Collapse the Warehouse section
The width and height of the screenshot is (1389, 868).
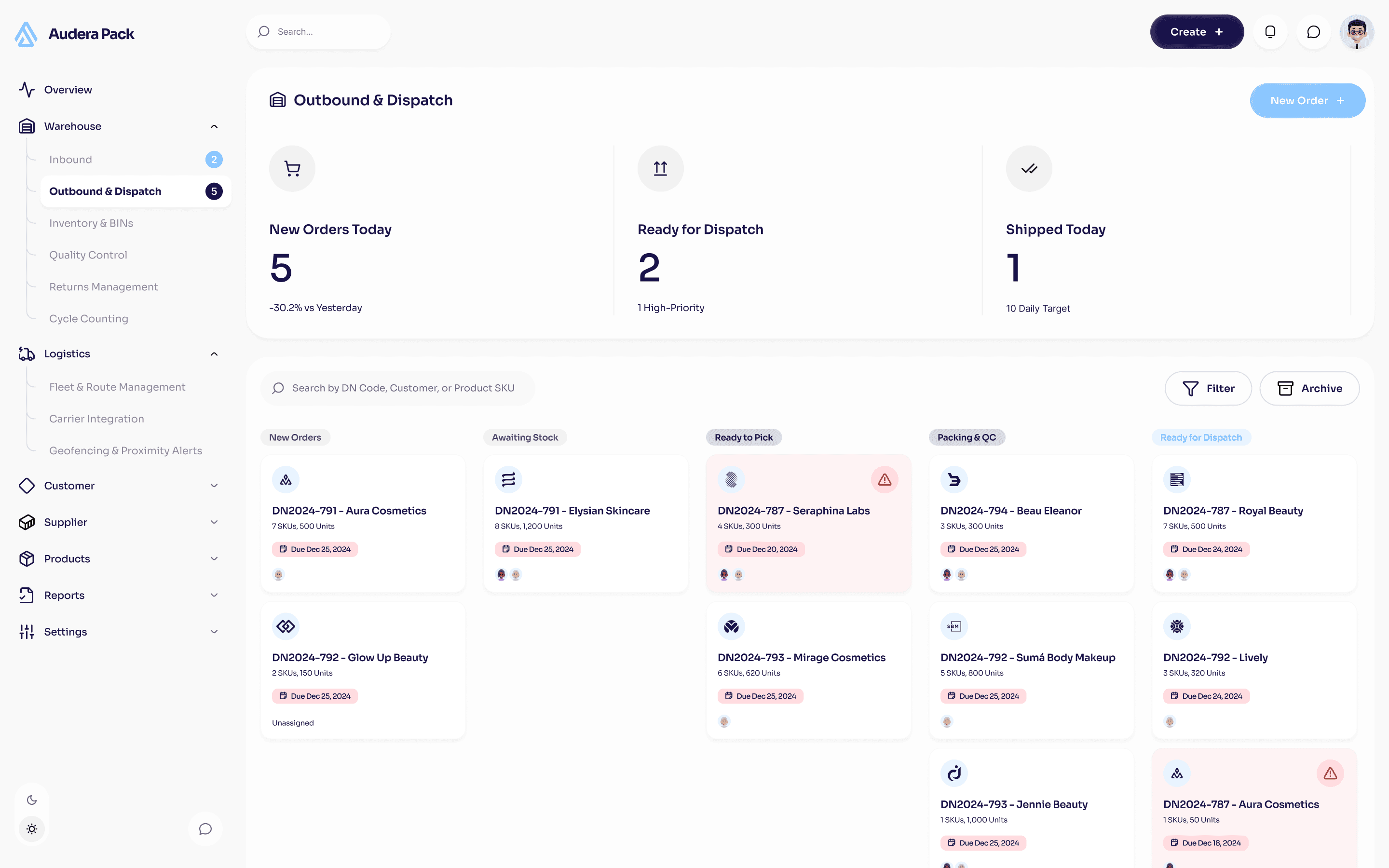pyautogui.click(x=214, y=126)
